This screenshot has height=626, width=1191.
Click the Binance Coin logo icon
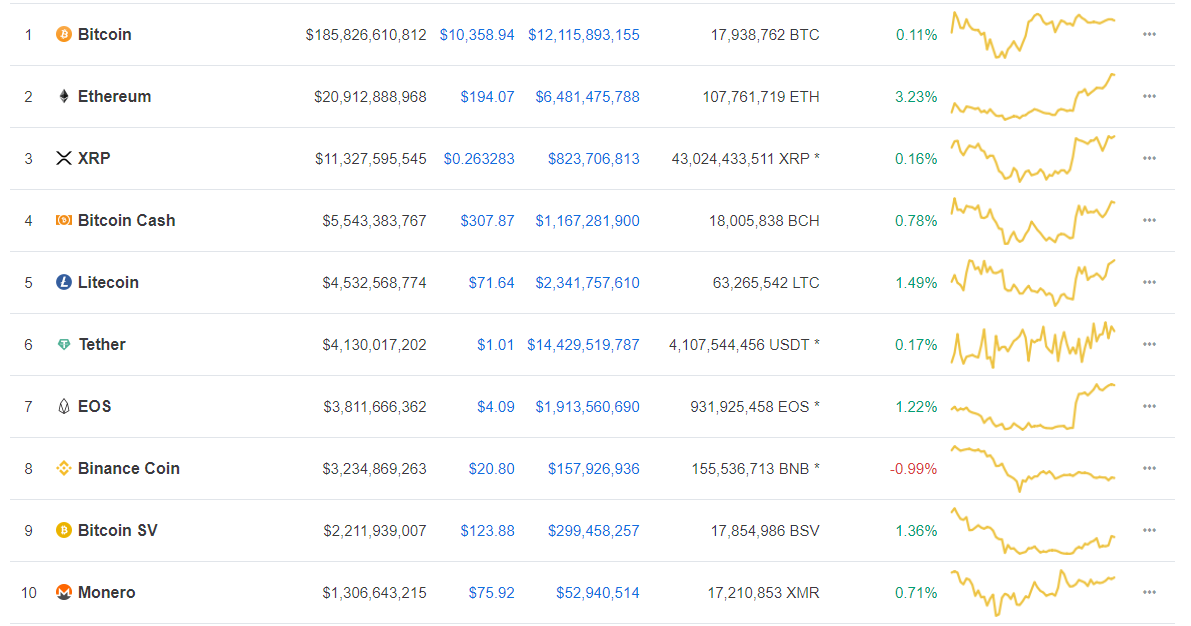[x=64, y=469]
